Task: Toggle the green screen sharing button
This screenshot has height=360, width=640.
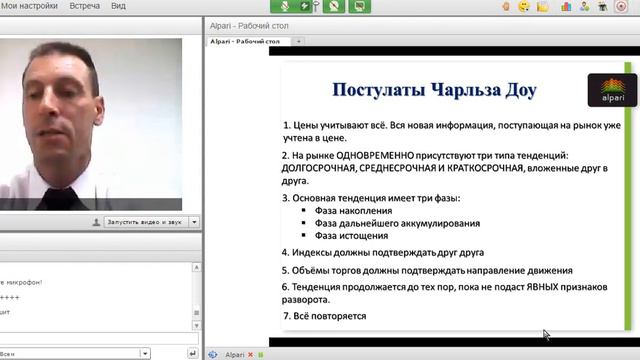Action: pyautogui.click(x=360, y=6)
